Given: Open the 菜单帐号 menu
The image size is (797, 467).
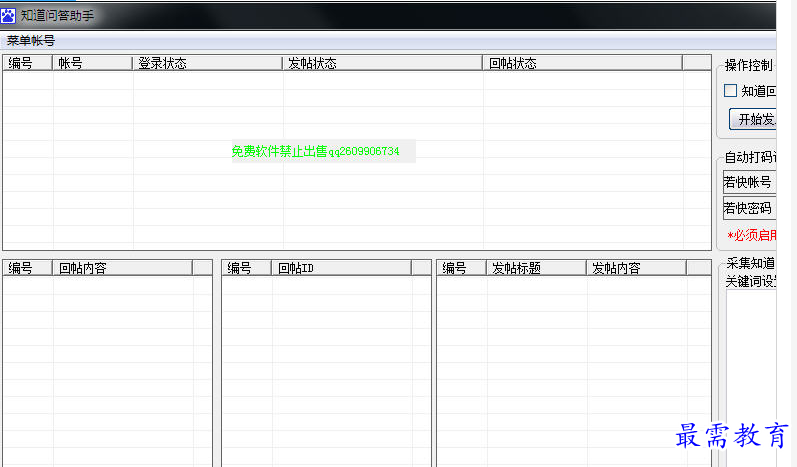Looking at the screenshot, I should (30, 41).
